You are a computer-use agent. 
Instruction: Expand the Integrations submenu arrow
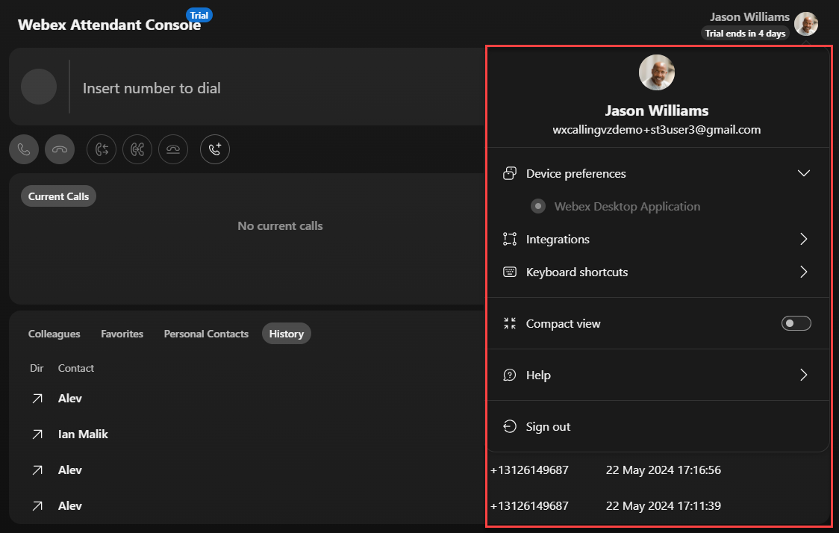[804, 239]
